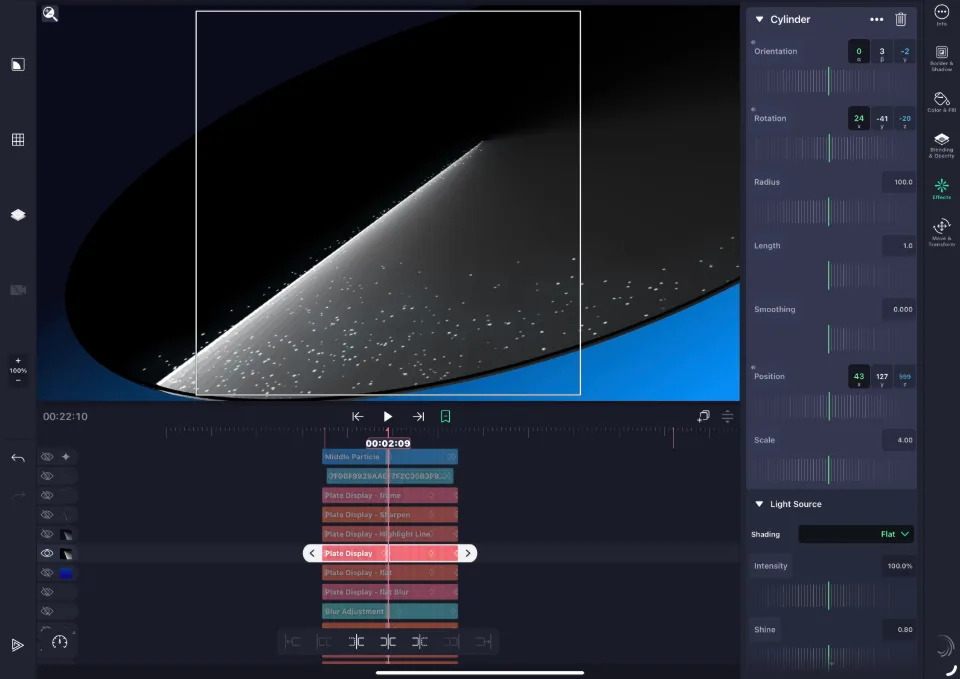Toggle visibility of Middle Particle layer
This screenshot has width=960, height=679.
point(47,457)
